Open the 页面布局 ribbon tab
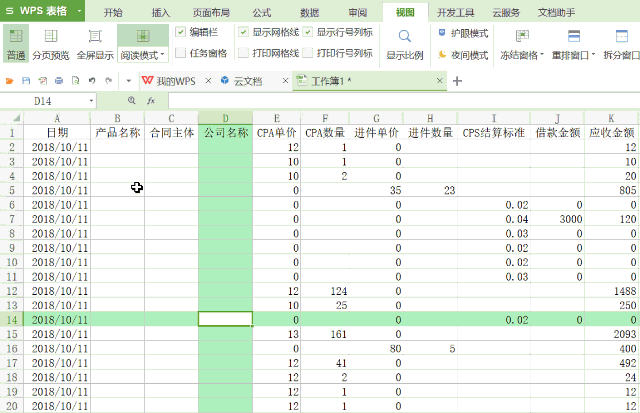Image resolution: width=640 pixels, height=413 pixels. [x=211, y=13]
